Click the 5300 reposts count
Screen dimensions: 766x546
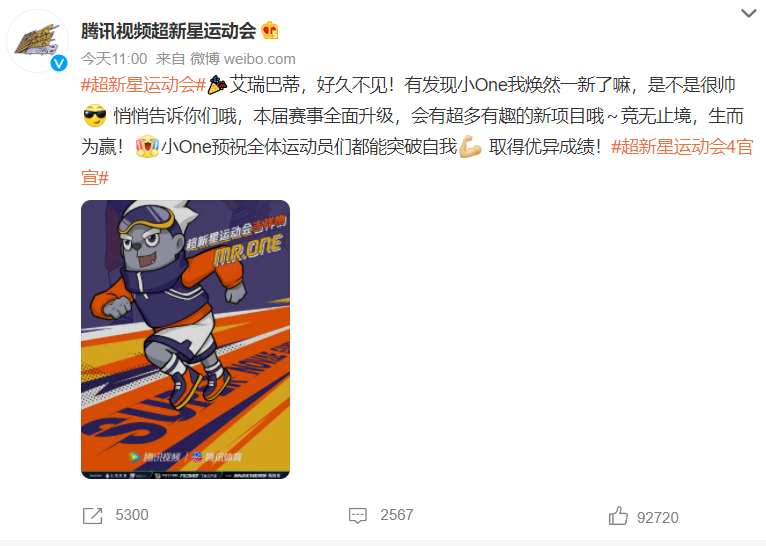(x=132, y=515)
